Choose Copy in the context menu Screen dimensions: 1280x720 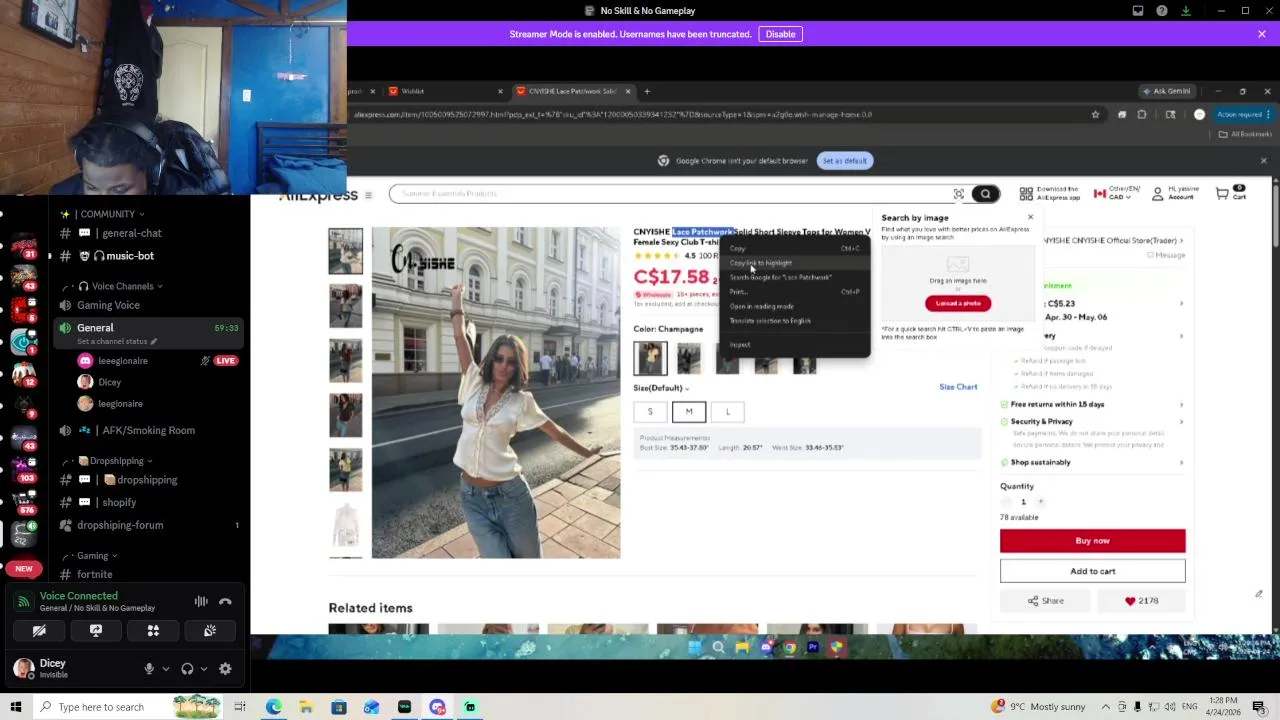click(x=795, y=248)
